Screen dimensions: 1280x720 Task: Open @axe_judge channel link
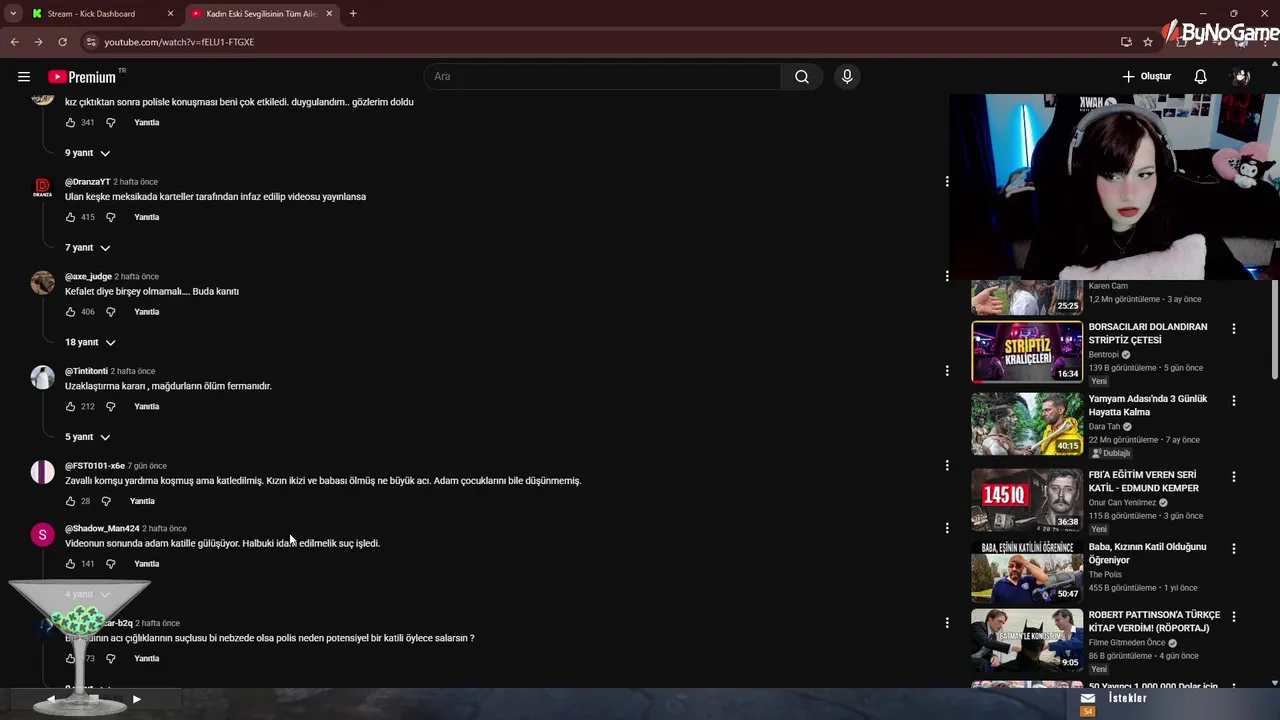pyautogui.click(x=88, y=276)
